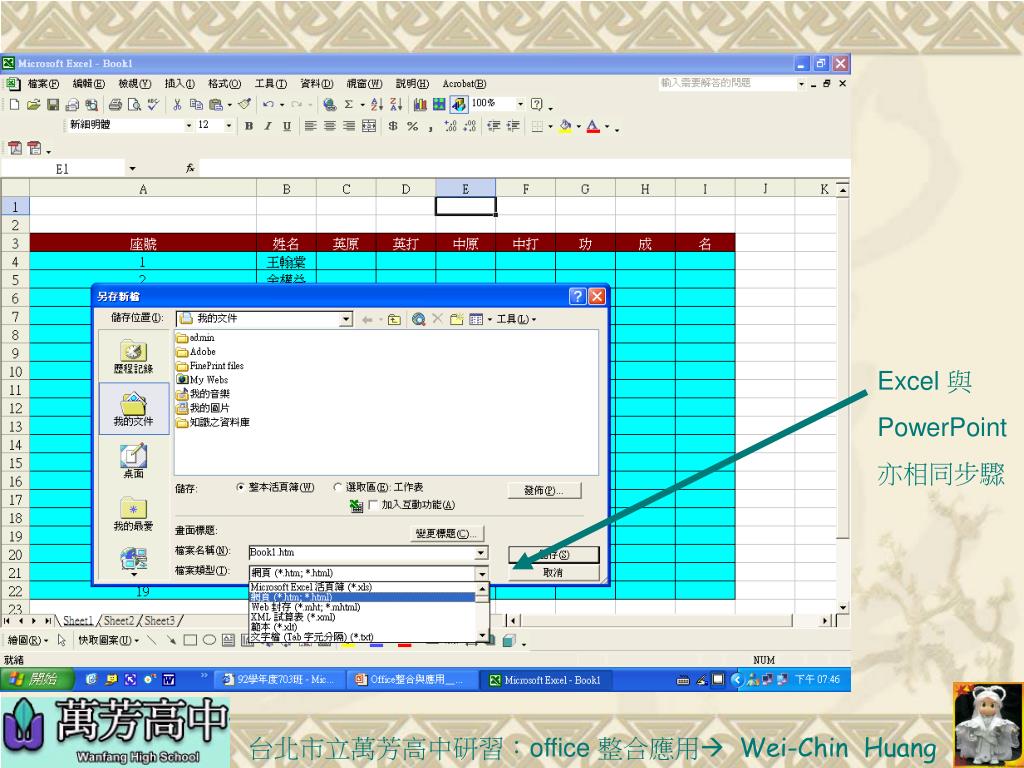Screen dimensions: 1024x768
Task: Click the create new folder icon in dialog
Action: pos(457,319)
